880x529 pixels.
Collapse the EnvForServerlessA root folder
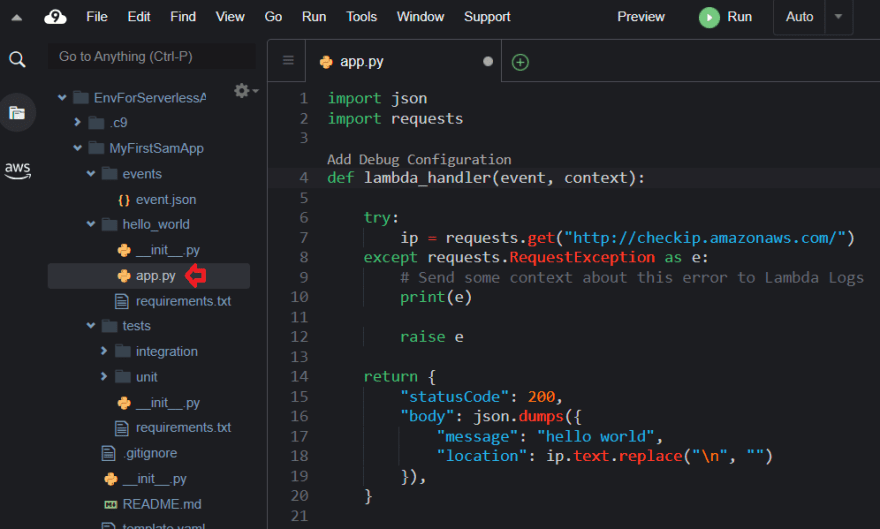[62, 98]
